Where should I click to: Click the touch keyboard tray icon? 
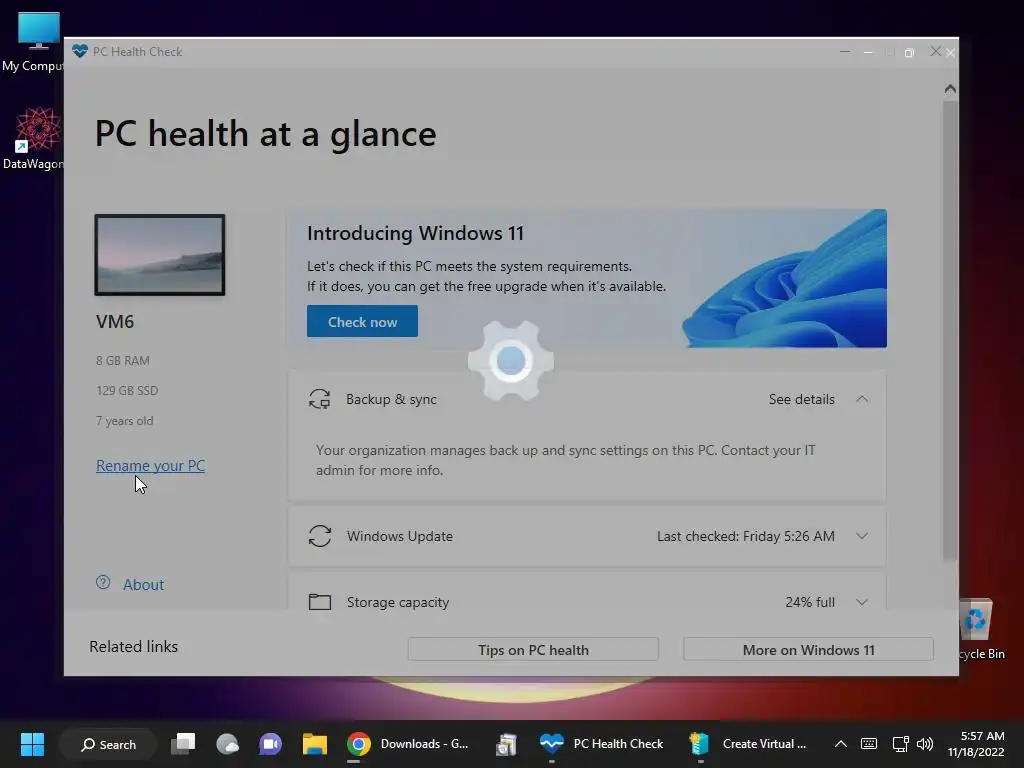869,744
